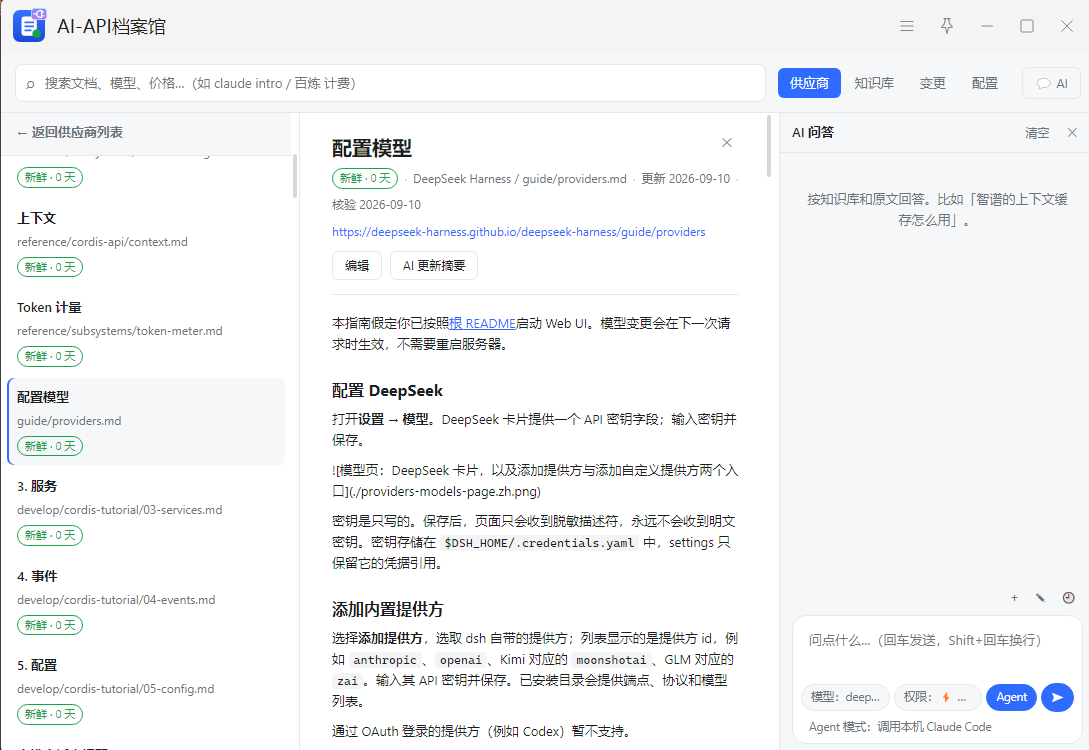The image size is (1089, 750).
Task: Click the sidebar list scrollbar
Action: (295, 176)
